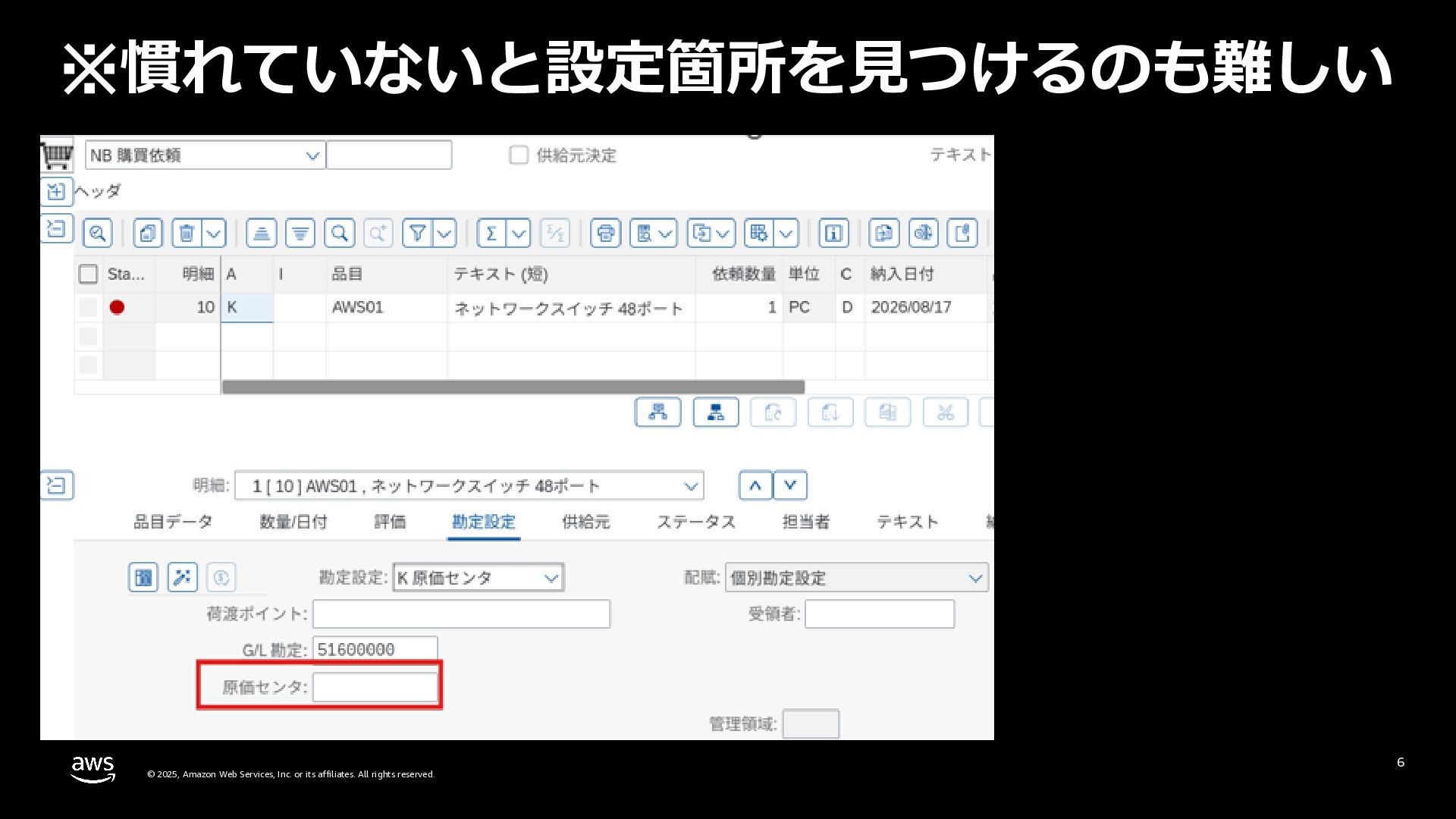Image resolution: width=1456 pixels, height=819 pixels.
Task: Go to previous item with up arrow
Action: [755, 485]
